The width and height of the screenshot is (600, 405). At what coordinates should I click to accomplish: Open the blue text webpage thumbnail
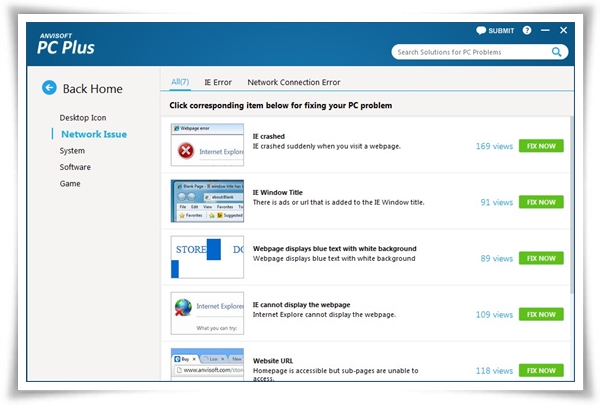pos(207,257)
